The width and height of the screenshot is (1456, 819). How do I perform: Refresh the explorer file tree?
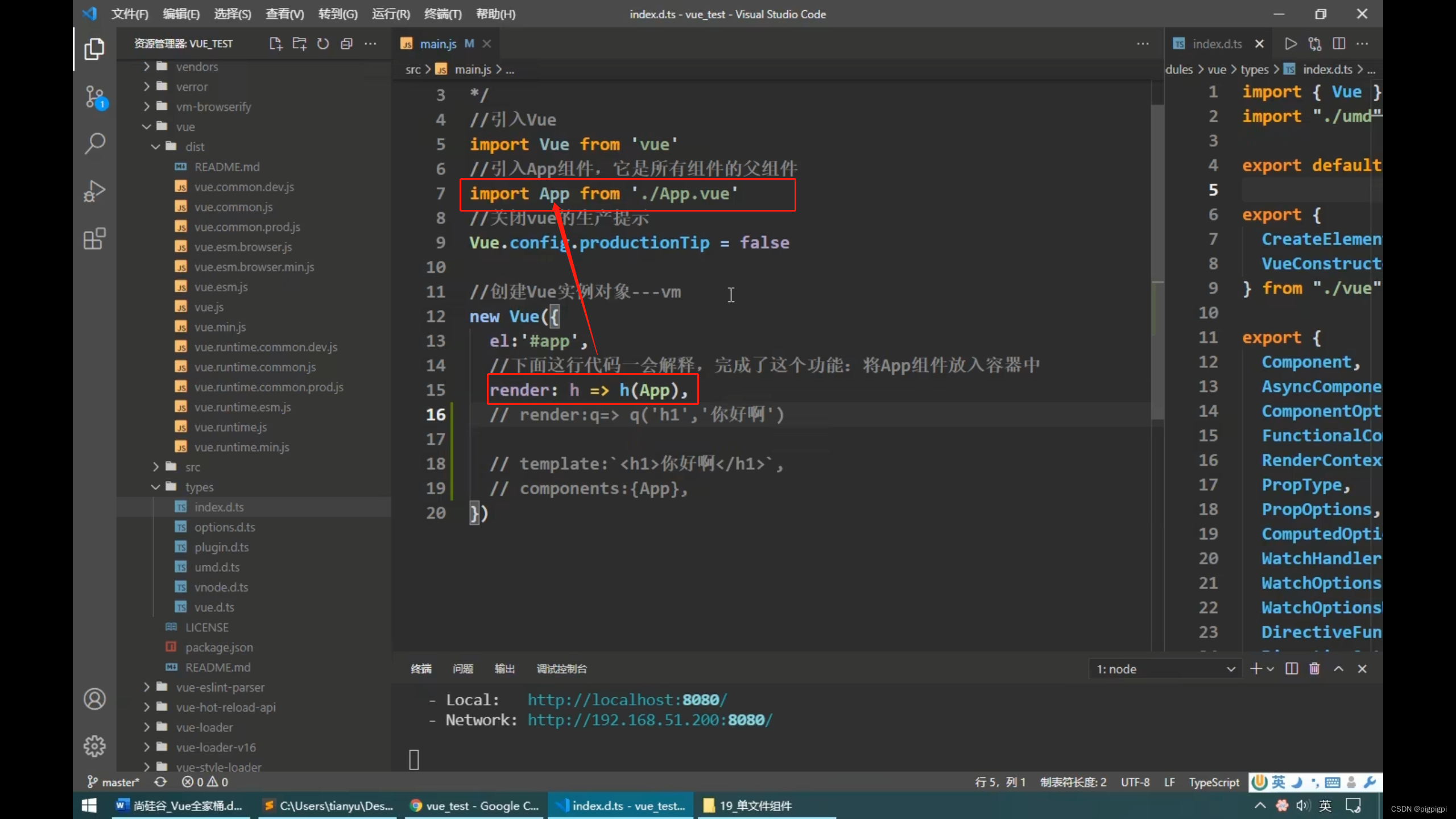(x=323, y=44)
